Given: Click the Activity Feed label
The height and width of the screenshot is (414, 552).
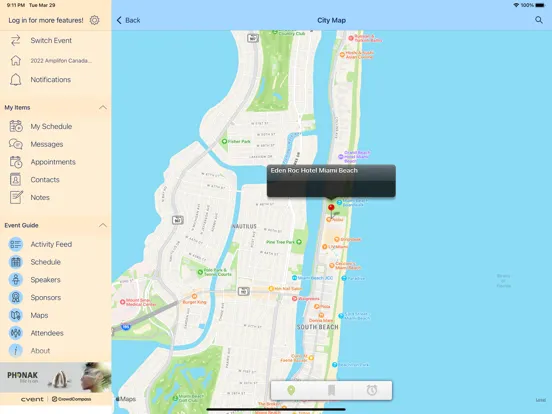Looking at the screenshot, I should pos(51,244).
